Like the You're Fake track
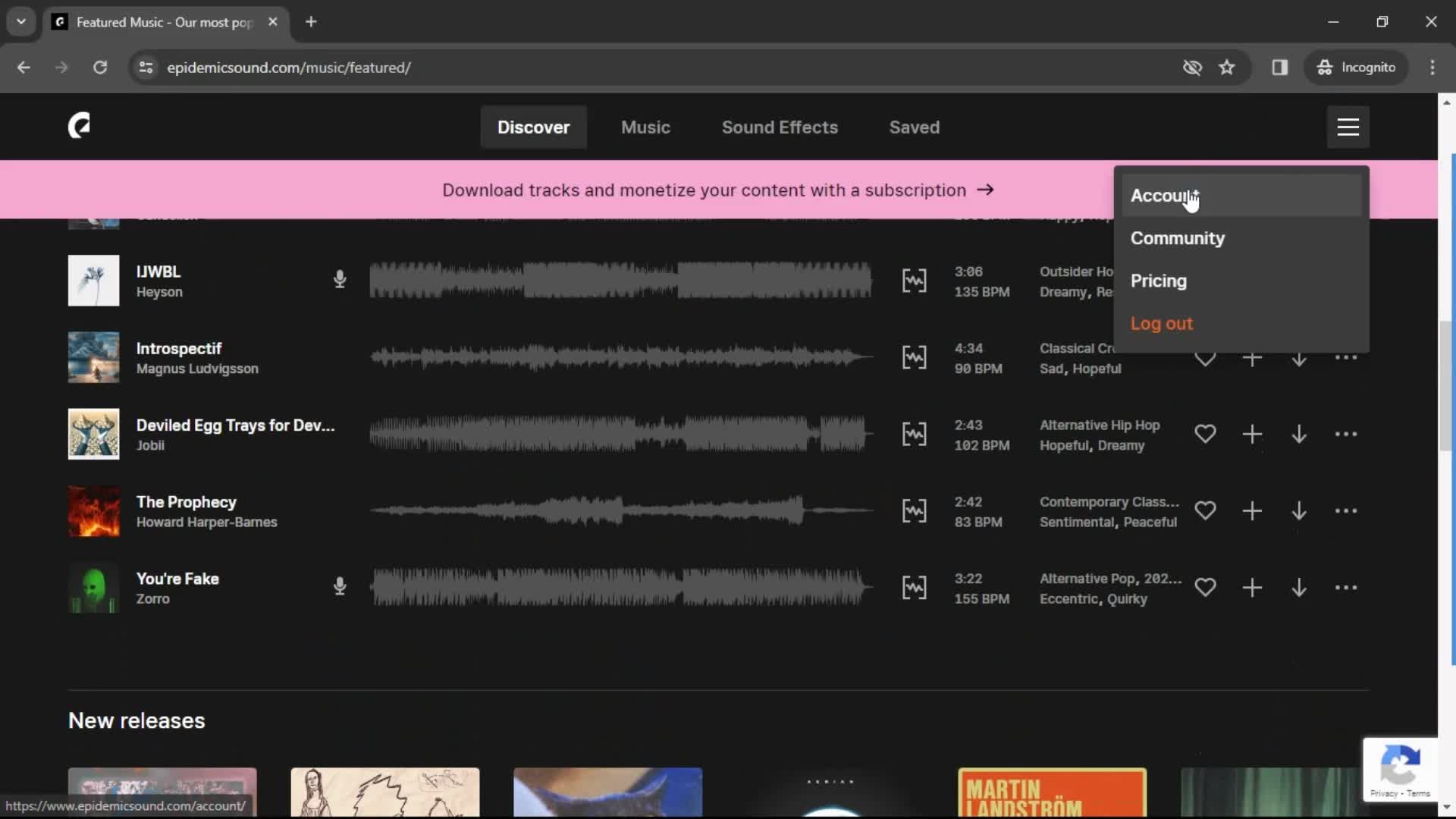The width and height of the screenshot is (1456, 819). (1205, 588)
